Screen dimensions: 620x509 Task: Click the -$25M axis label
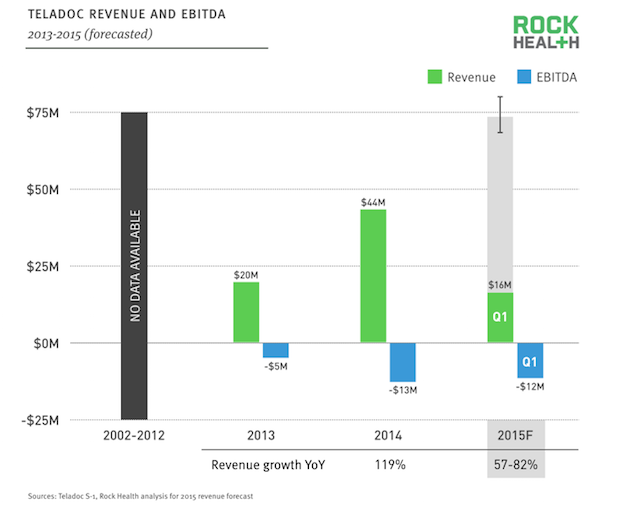pos(40,420)
